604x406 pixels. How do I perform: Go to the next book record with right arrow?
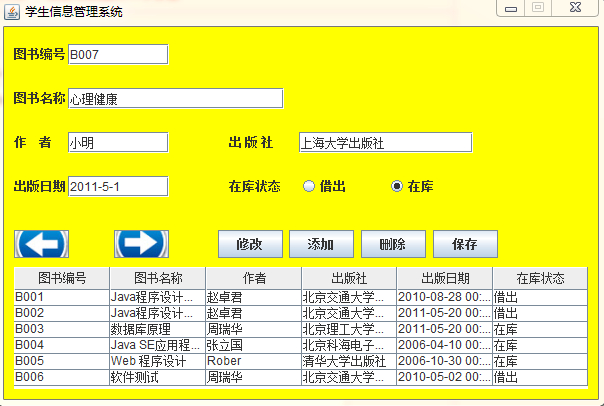[141, 244]
